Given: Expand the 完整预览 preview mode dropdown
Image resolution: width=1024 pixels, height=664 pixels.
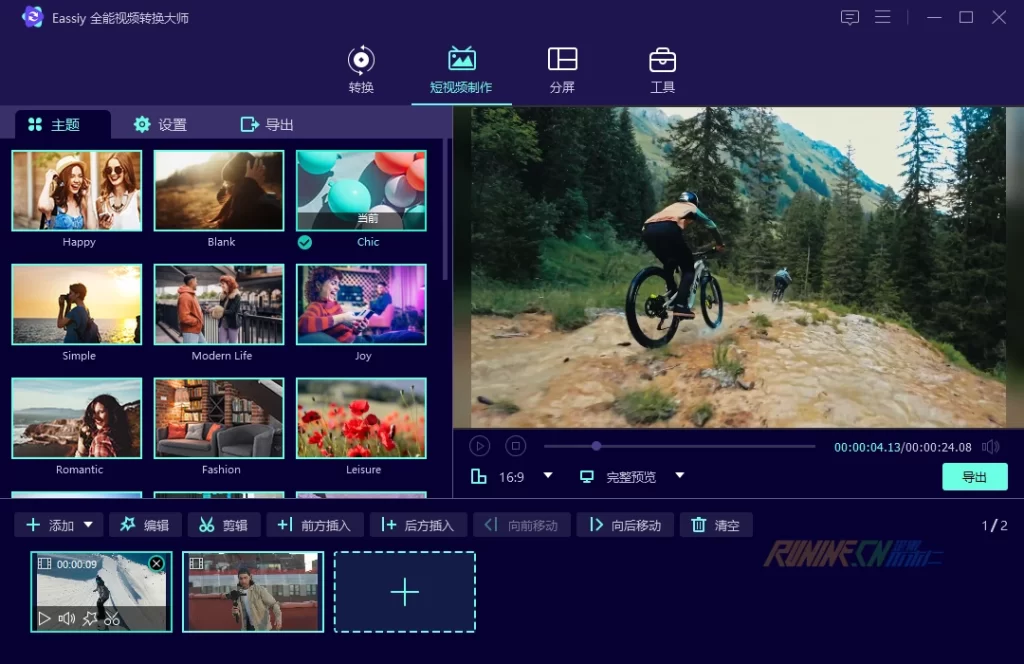Looking at the screenshot, I should 680,476.
